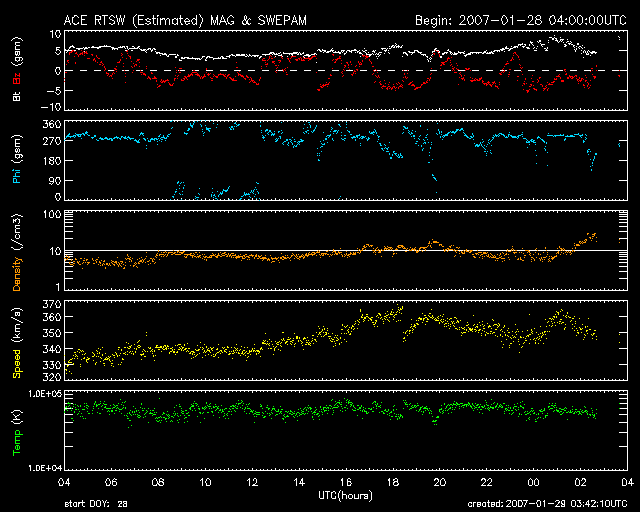Click the '320' tick label on Speed axis
The height and width of the screenshot is (512, 640).
52,376
